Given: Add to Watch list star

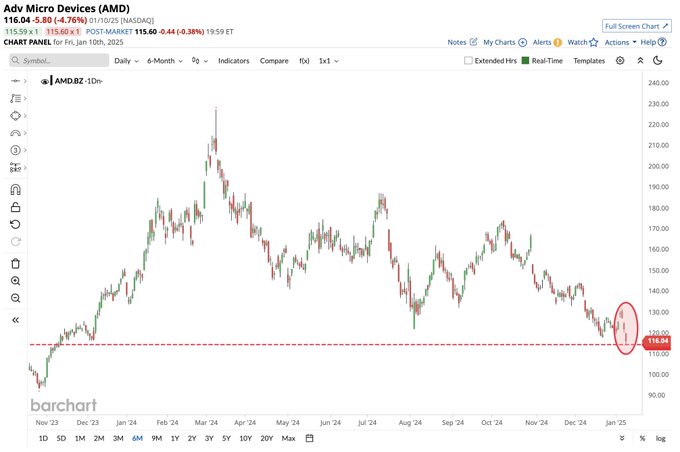Looking at the screenshot, I should pyautogui.click(x=582, y=42).
